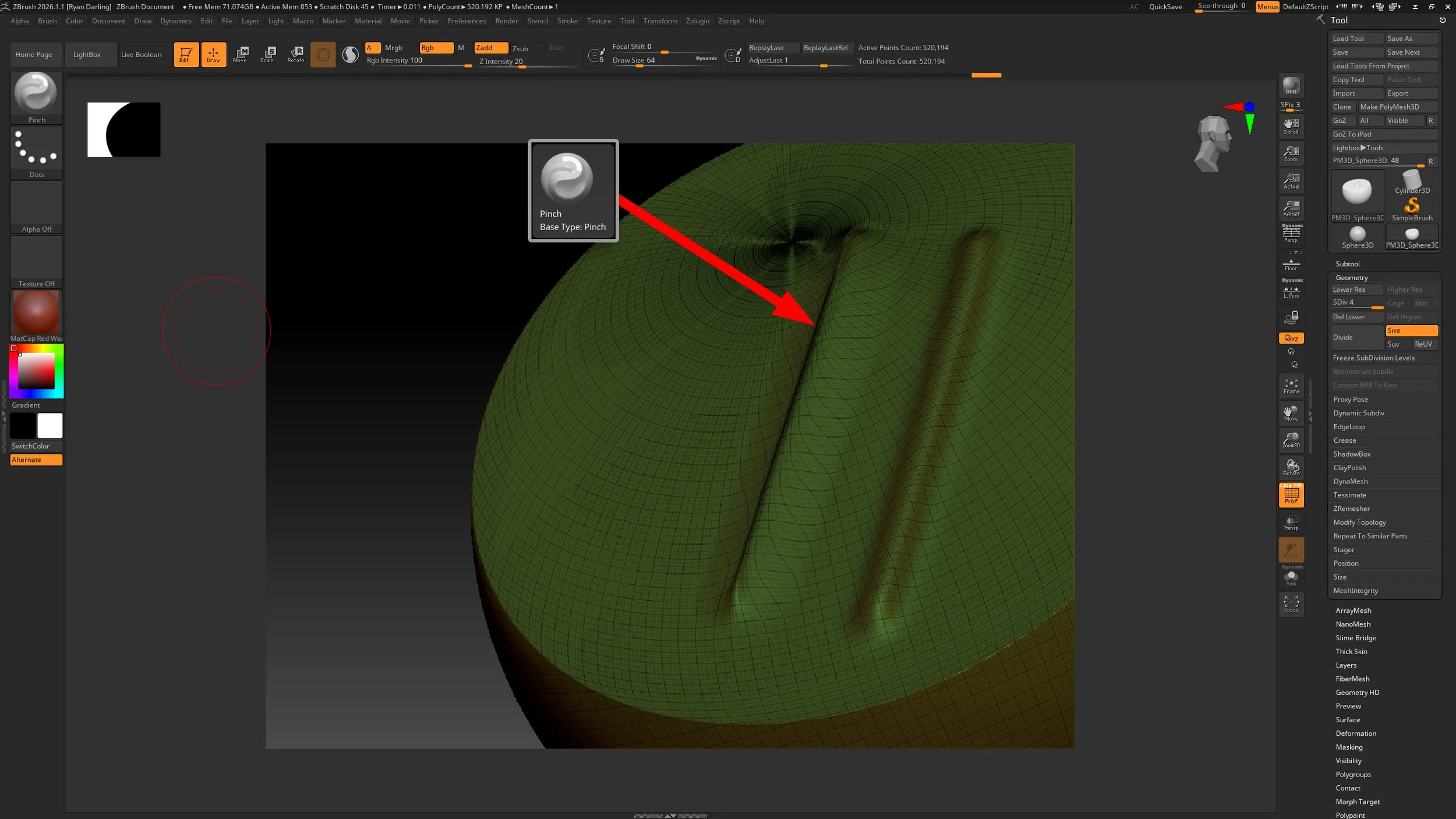Toggle Persp perspective mode

(1291, 234)
